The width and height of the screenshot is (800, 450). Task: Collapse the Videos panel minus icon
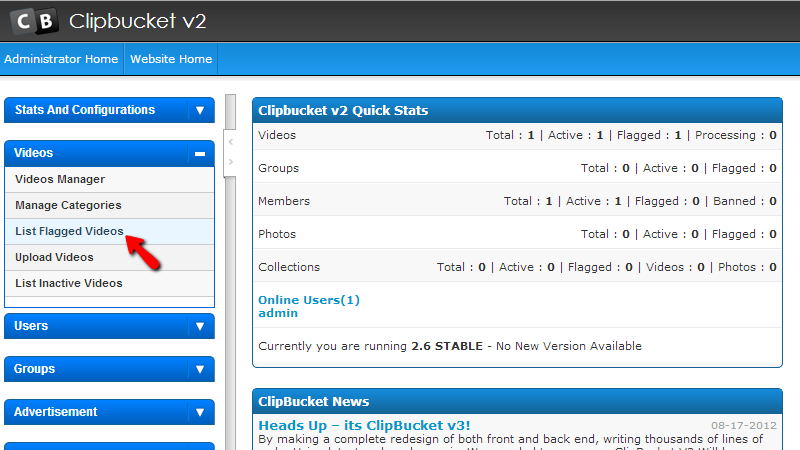click(200, 153)
